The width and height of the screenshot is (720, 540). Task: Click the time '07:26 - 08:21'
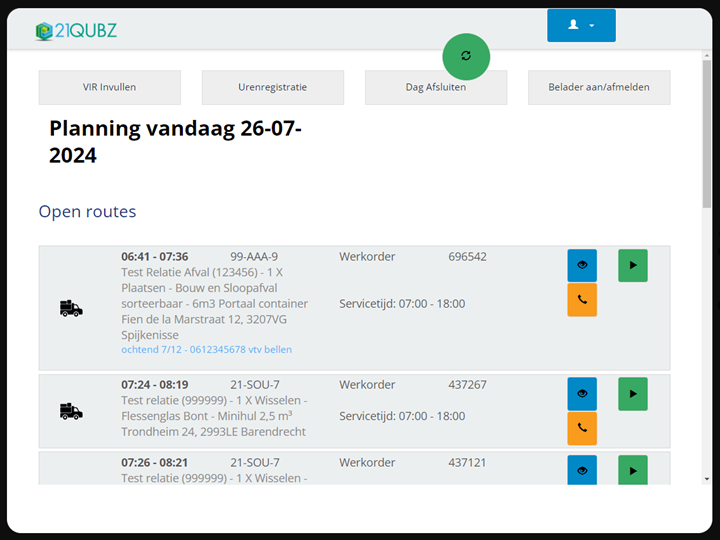tap(155, 463)
